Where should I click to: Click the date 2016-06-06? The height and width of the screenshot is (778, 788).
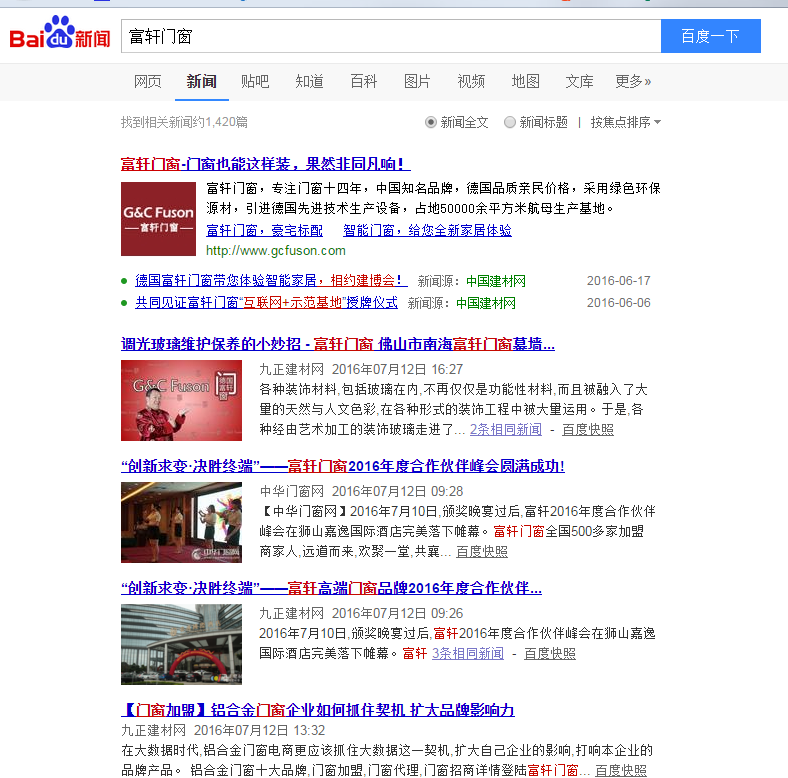[x=619, y=303]
